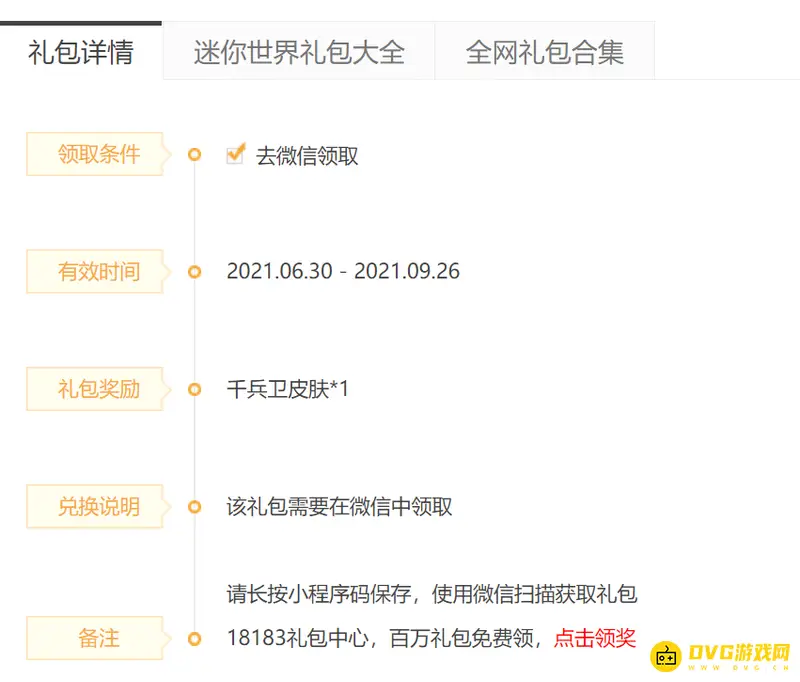Toggle the 去微信领取 checkbox

click(x=235, y=154)
